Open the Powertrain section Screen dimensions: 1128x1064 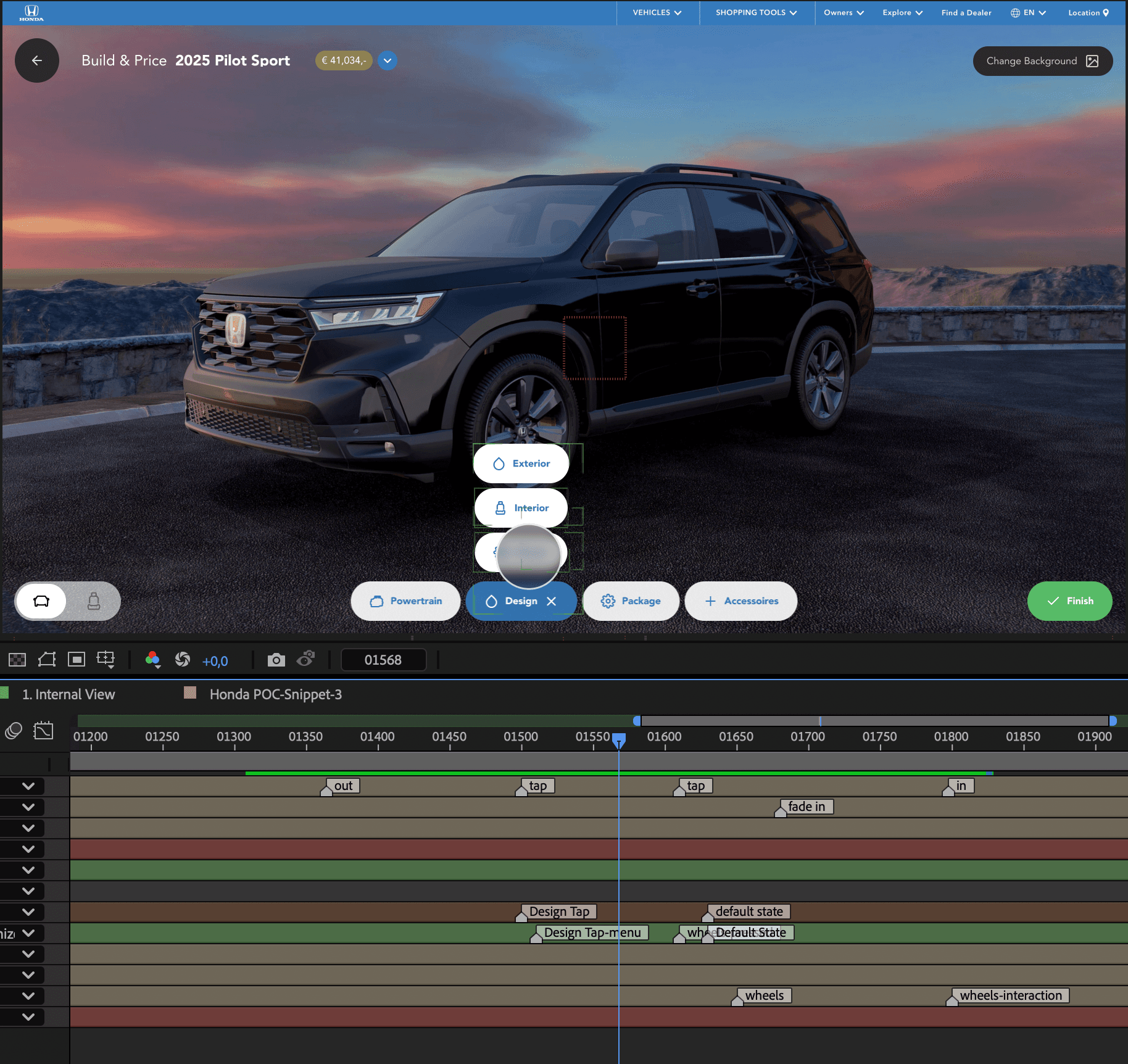405,601
